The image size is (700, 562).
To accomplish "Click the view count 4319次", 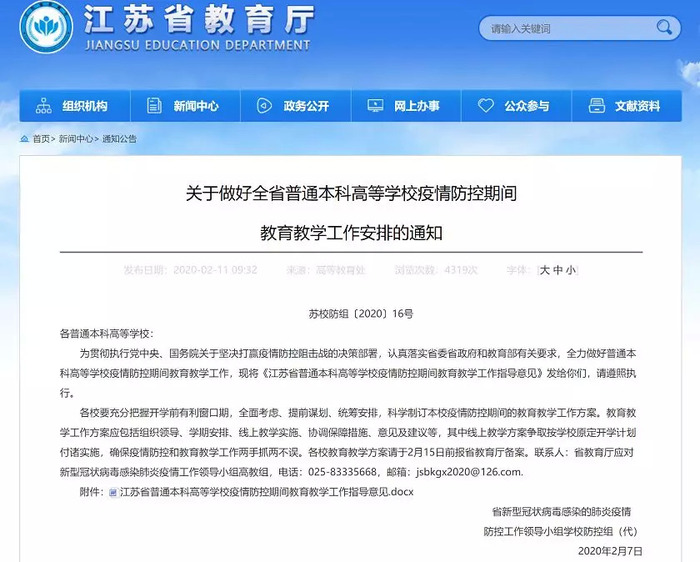I will click(461, 270).
